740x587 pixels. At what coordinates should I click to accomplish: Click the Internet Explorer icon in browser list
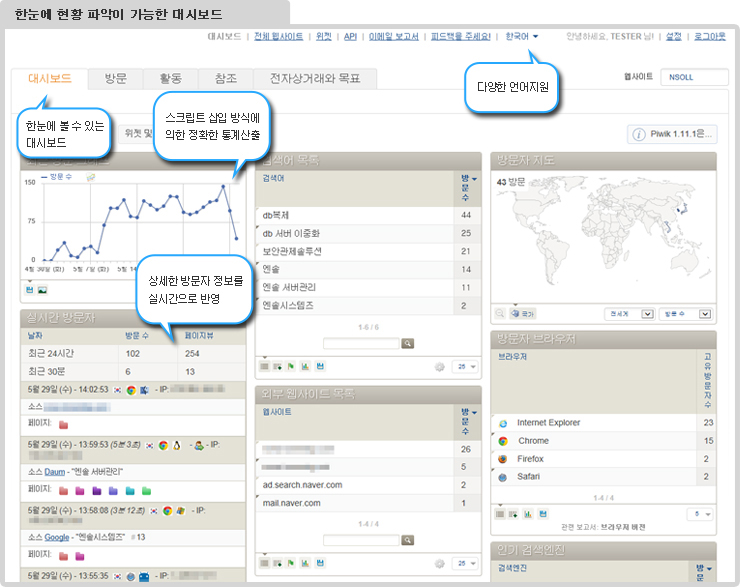tap(503, 423)
